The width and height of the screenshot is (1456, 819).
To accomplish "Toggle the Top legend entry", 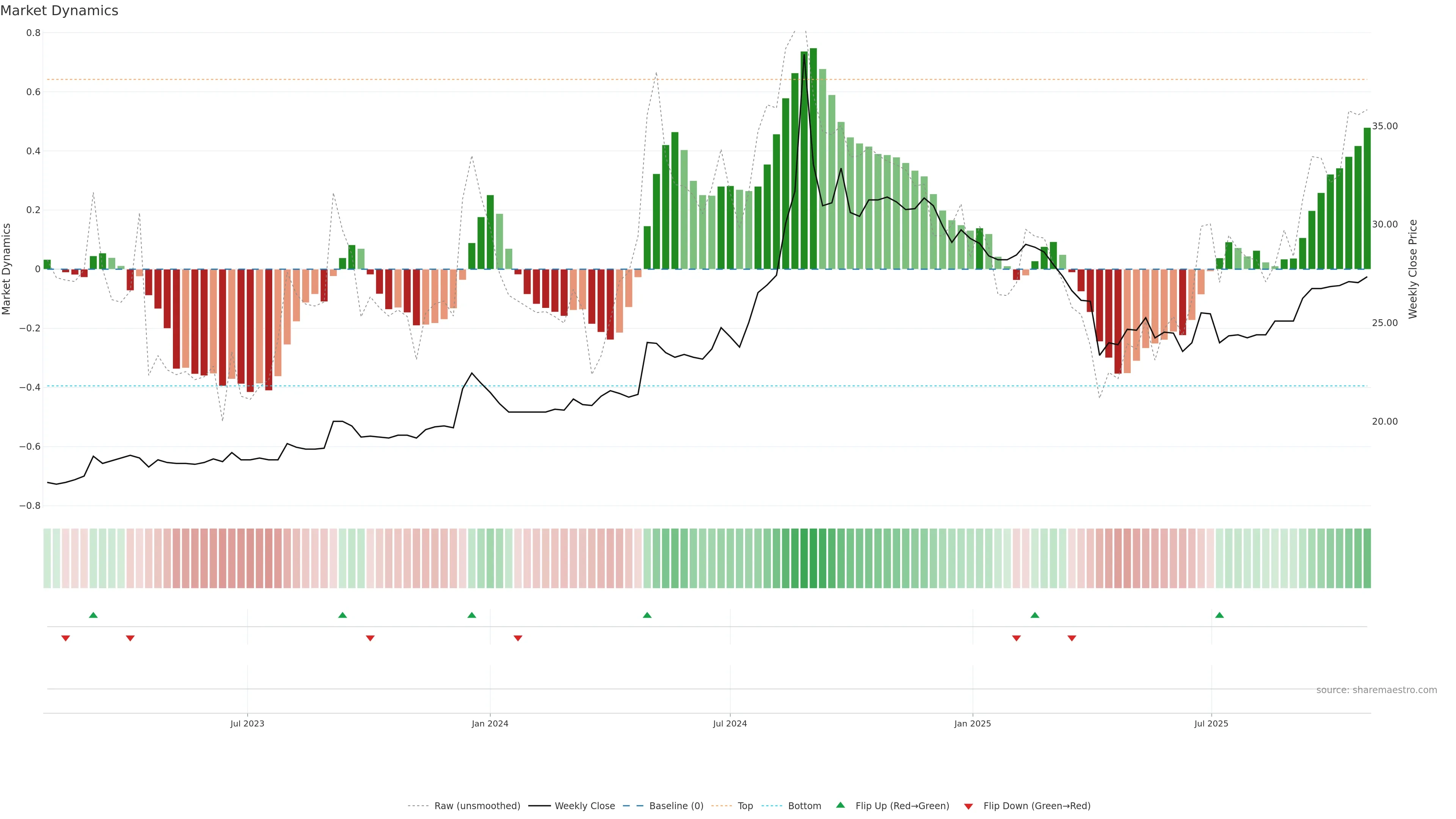I will pyautogui.click(x=745, y=806).
